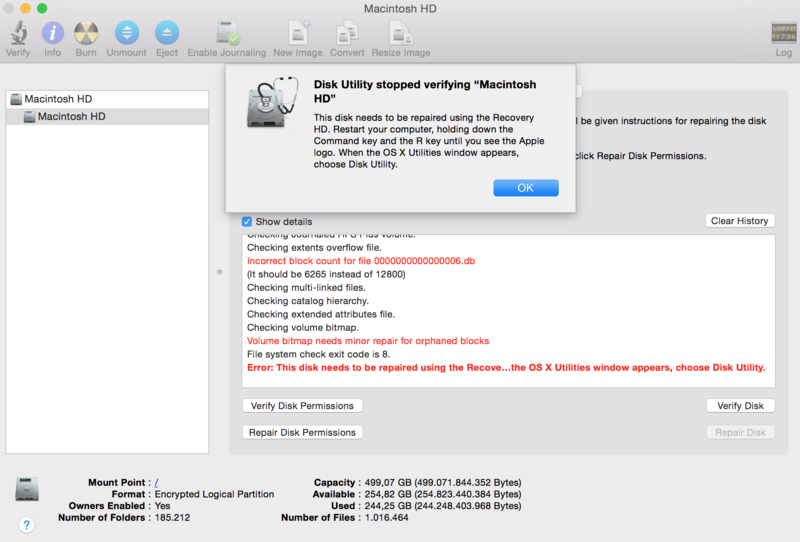Click the Resize Image toolbar icon
Viewport: 800px width, 542px height.
[401, 33]
